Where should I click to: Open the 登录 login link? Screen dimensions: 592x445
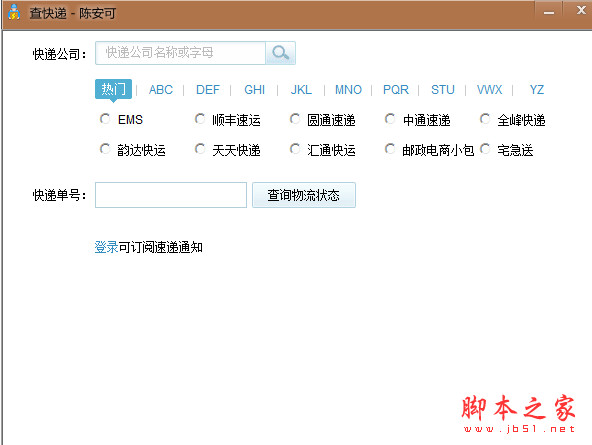click(106, 247)
